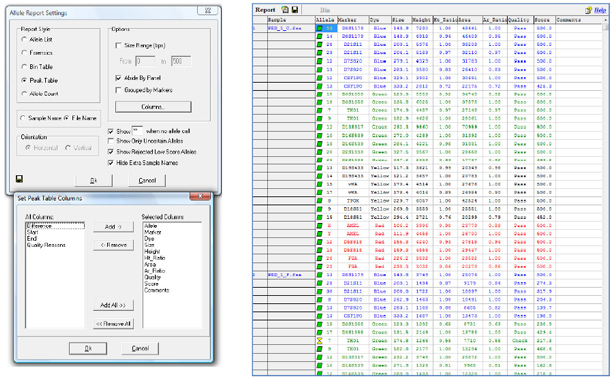Click the save disk icon in Report toolbar
The height and width of the screenshot is (381, 616).
pos(295,9)
